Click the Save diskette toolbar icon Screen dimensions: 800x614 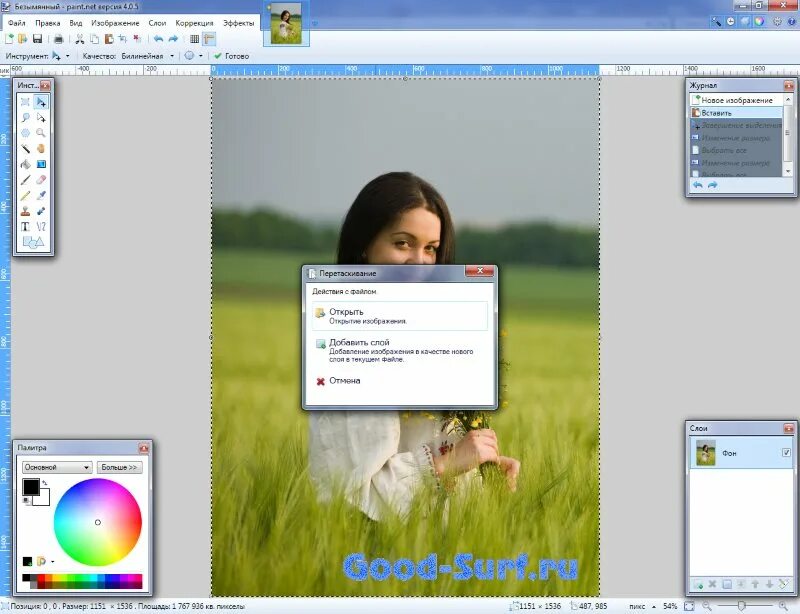click(37, 39)
